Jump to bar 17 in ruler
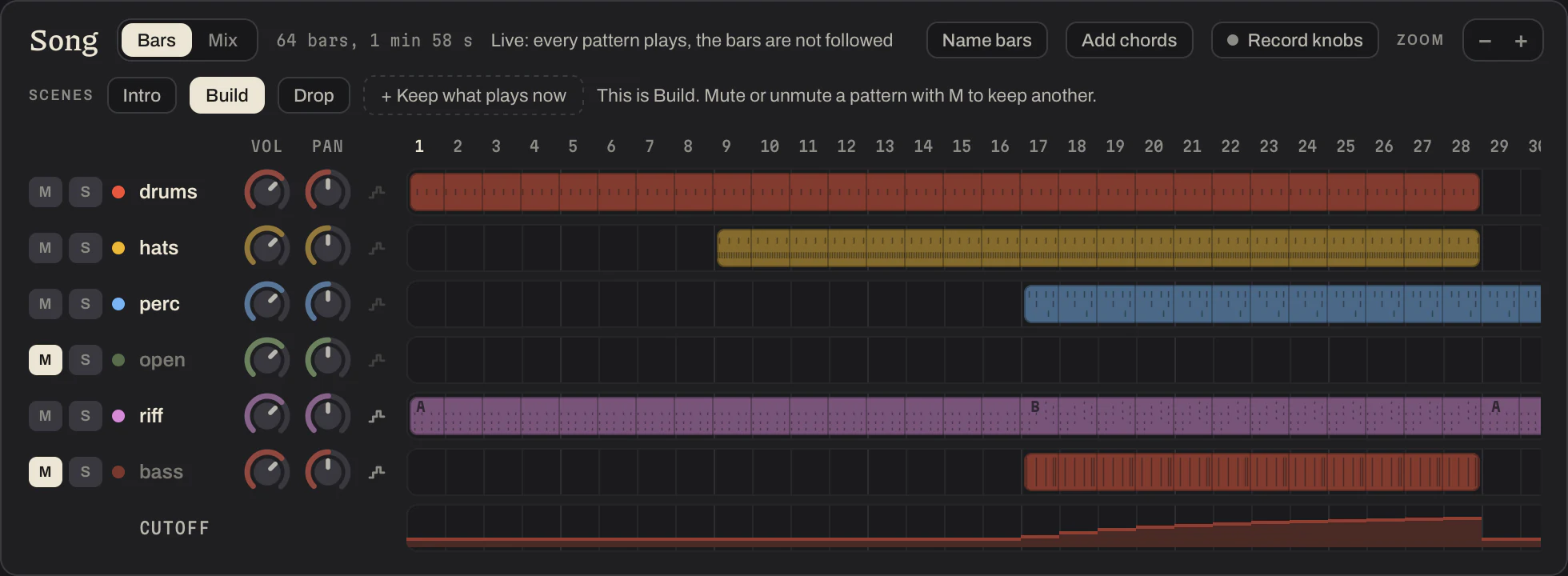The image size is (1568, 576). (x=1038, y=146)
